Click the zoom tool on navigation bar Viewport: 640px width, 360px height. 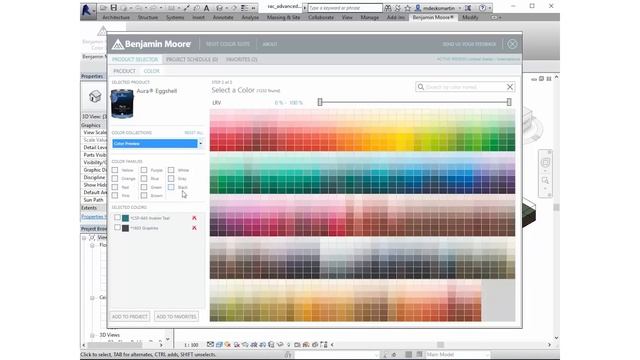(x=545, y=180)
